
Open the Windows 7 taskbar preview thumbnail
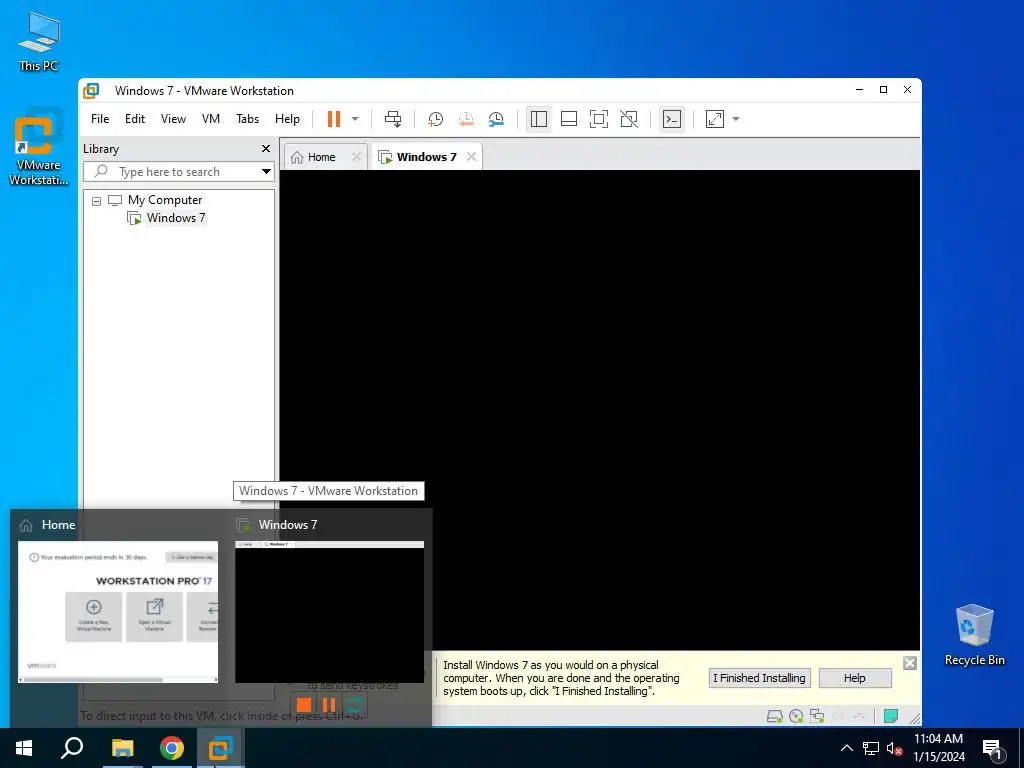pos(329,612)
